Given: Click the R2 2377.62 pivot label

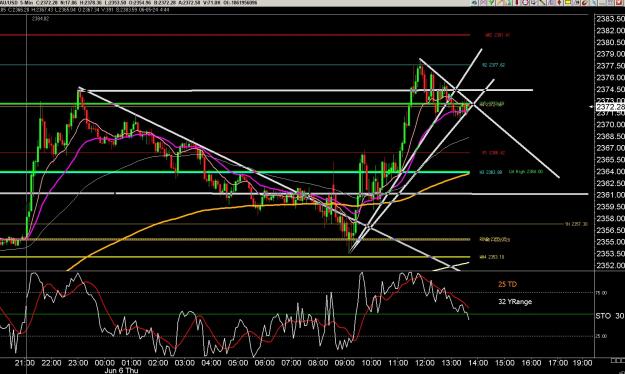Looking at the screenshot, I should point(493,65).
